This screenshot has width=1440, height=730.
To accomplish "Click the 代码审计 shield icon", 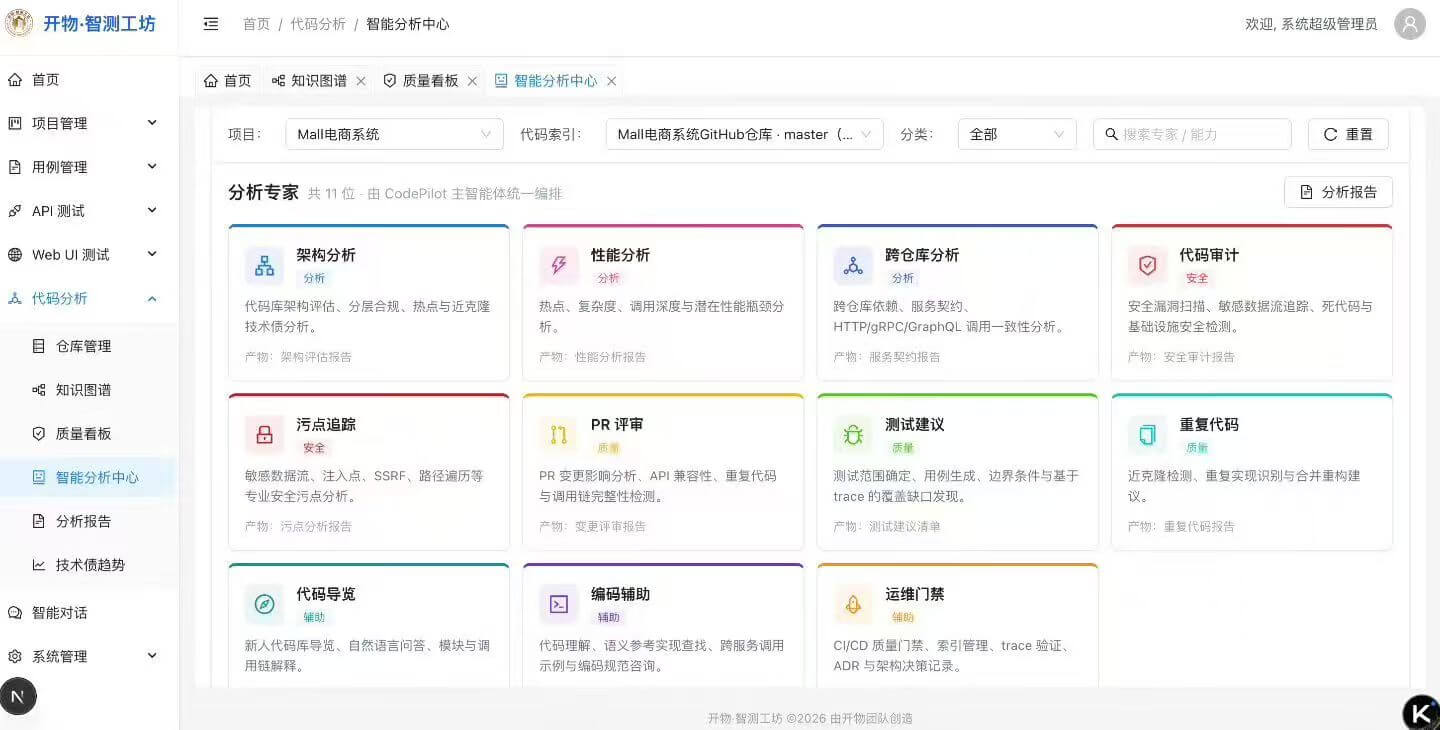I will 1147,265.
